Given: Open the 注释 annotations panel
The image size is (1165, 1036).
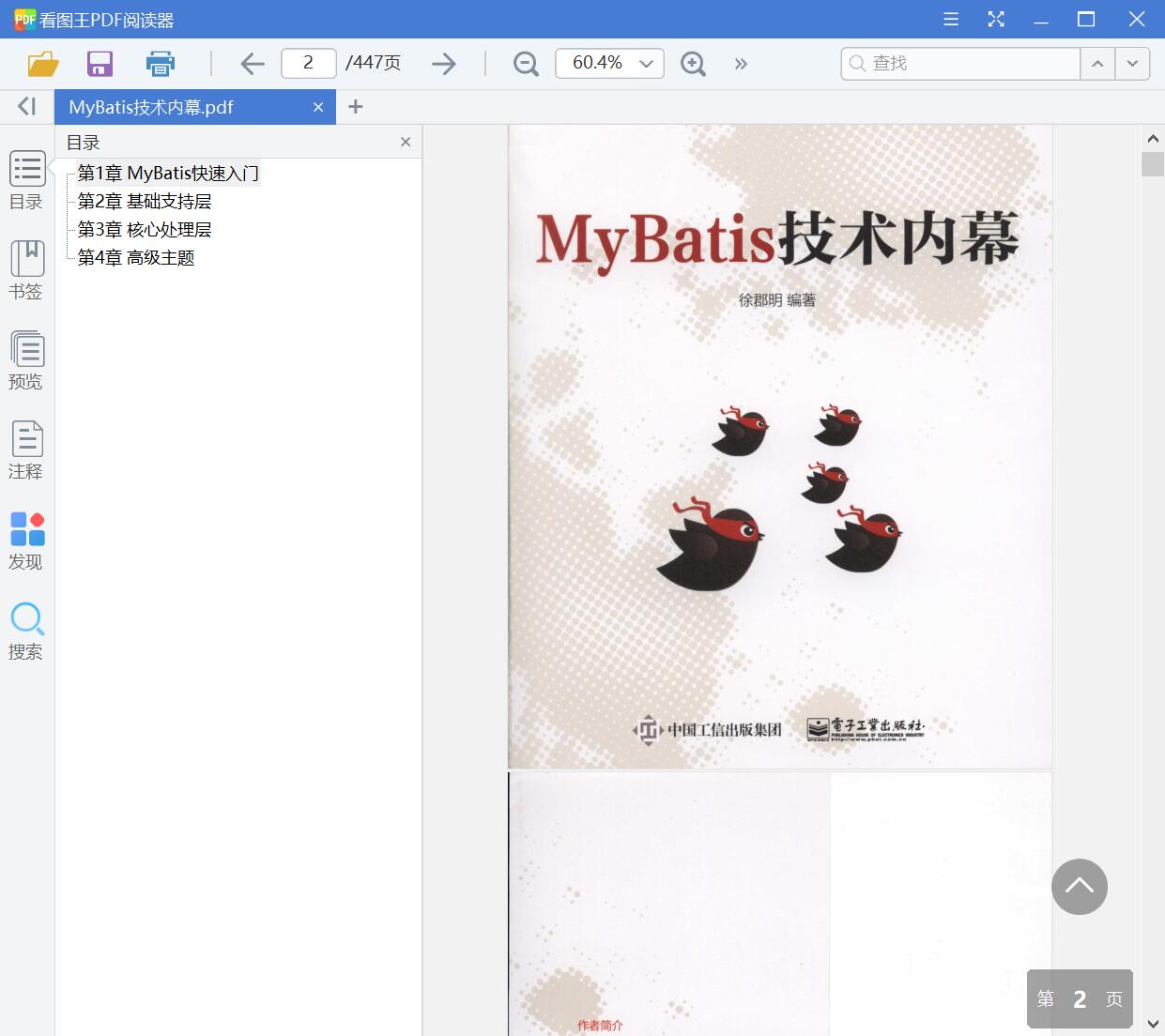Looking at the screenshot, I should point(26,450).
